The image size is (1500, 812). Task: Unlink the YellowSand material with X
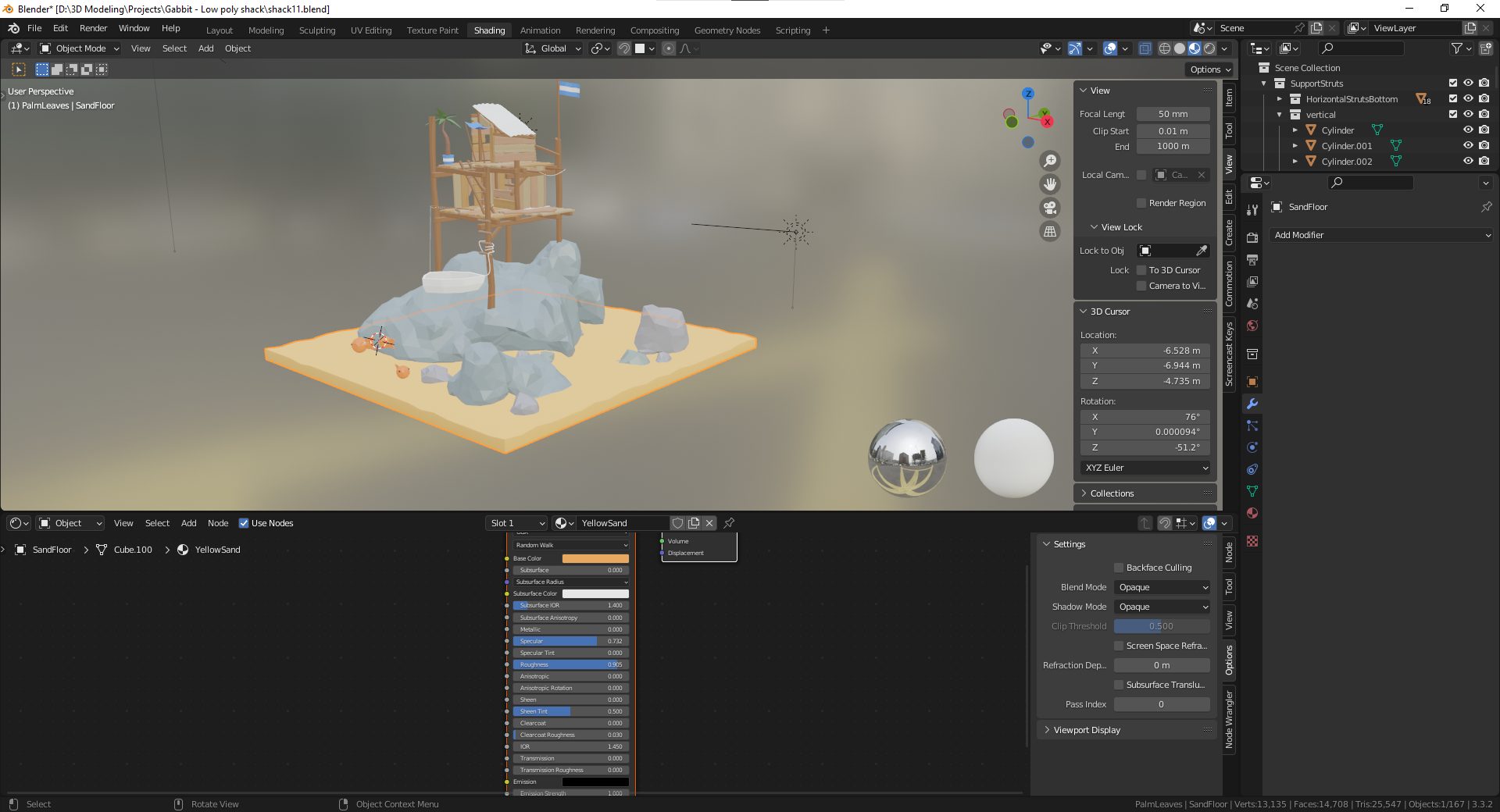click(709, 523)
